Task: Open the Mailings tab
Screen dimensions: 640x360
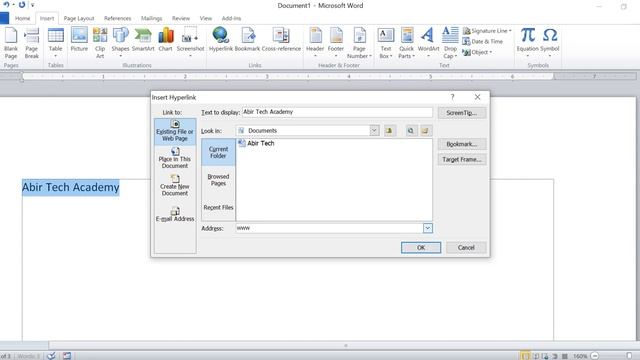Action: tap(151, 18)
